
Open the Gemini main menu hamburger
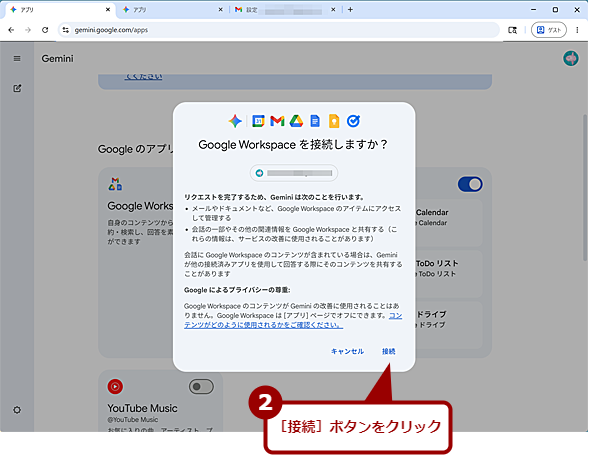[x=17, y=59]
